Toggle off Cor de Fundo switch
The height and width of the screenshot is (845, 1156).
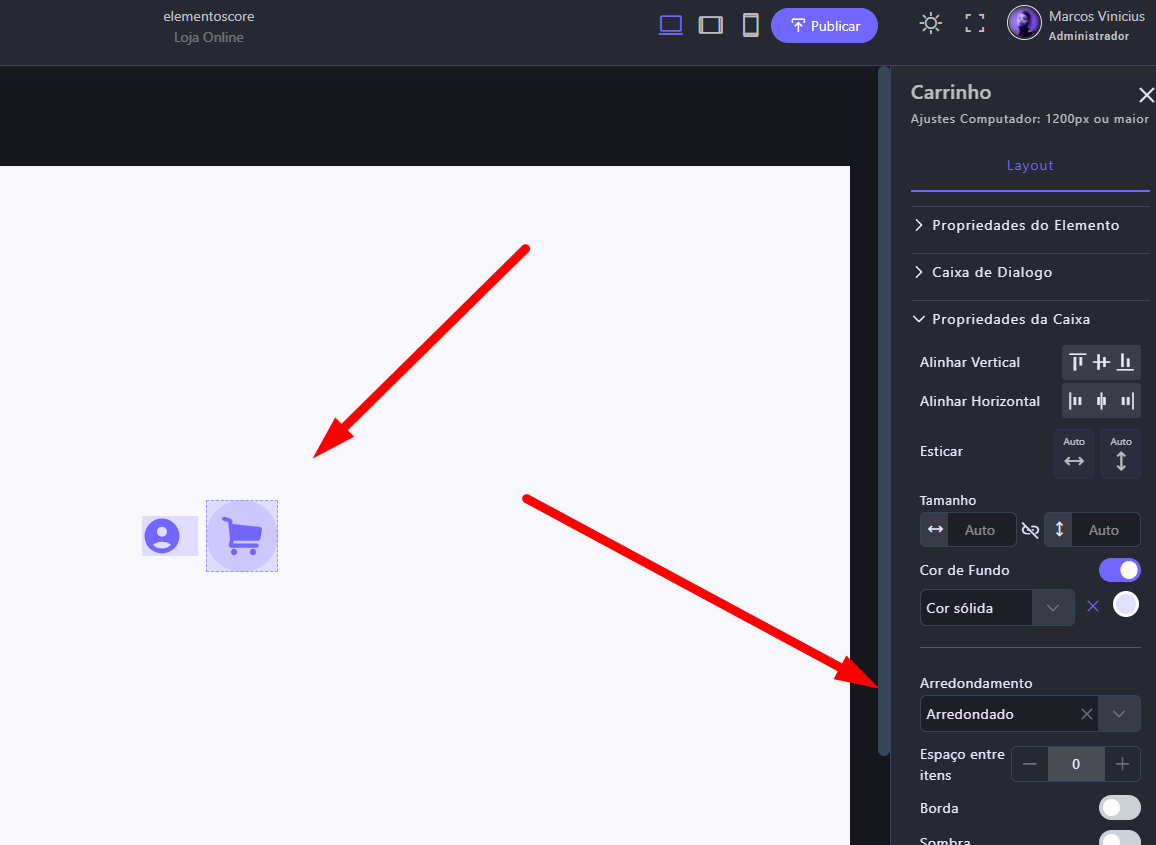click(1119, 570)
